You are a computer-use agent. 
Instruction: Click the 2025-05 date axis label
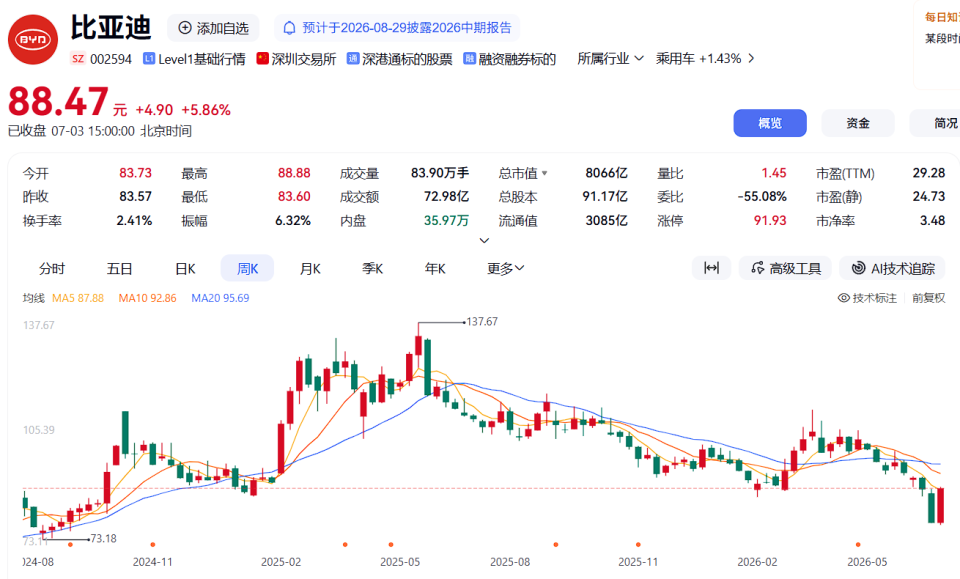point(400,562)
